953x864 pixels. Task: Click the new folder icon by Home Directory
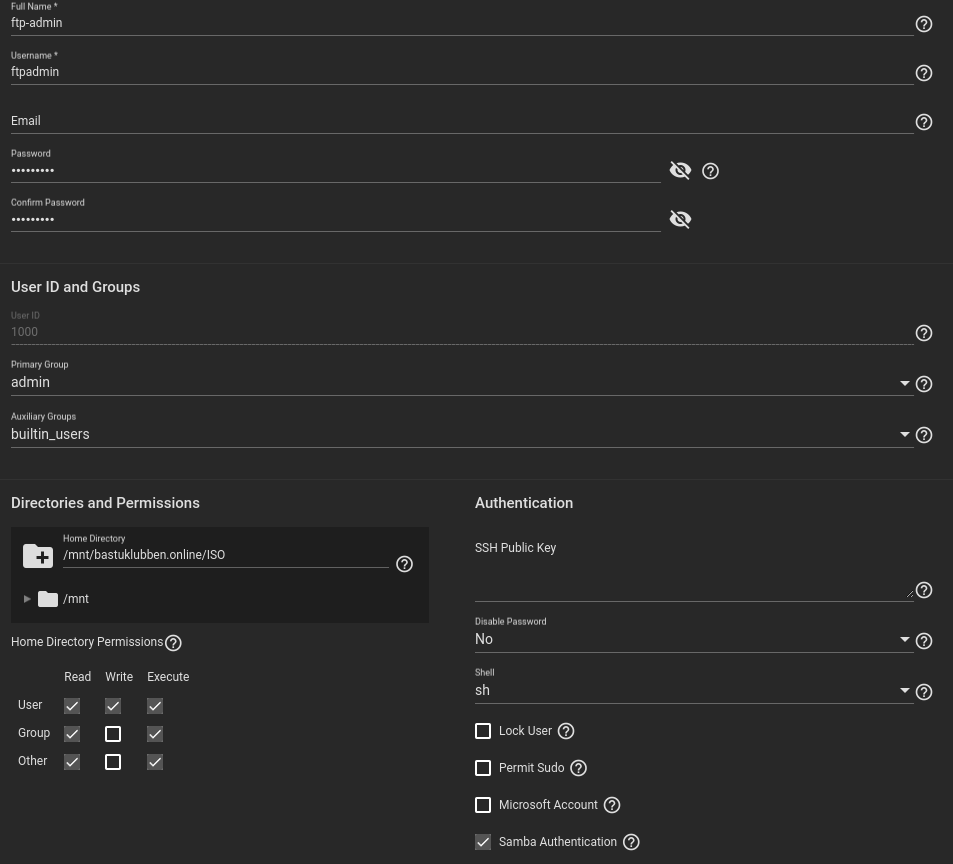pos(38,556)
